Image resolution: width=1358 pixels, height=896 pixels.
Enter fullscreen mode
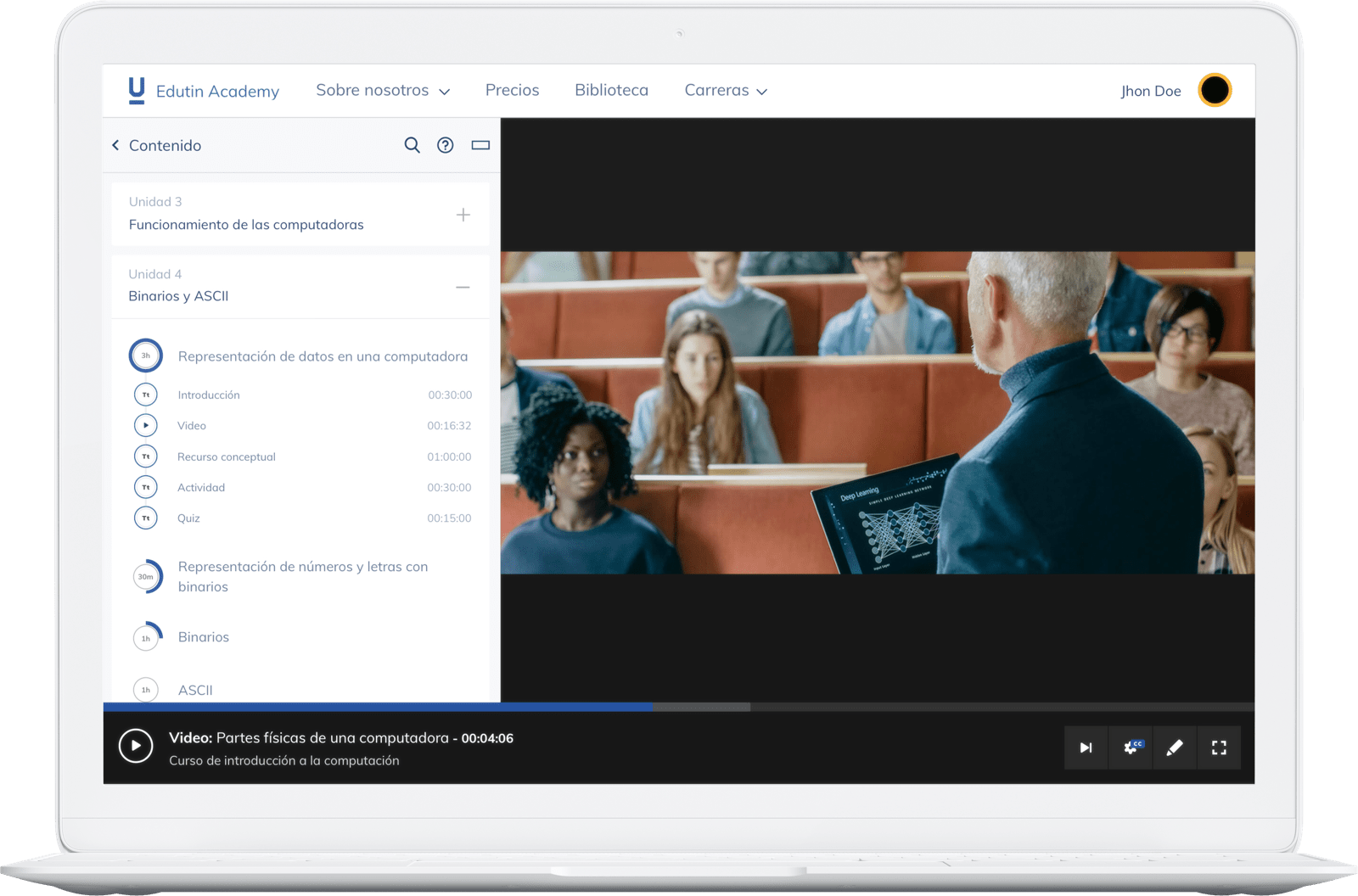pyautogui.click(x=1219, y=748)
